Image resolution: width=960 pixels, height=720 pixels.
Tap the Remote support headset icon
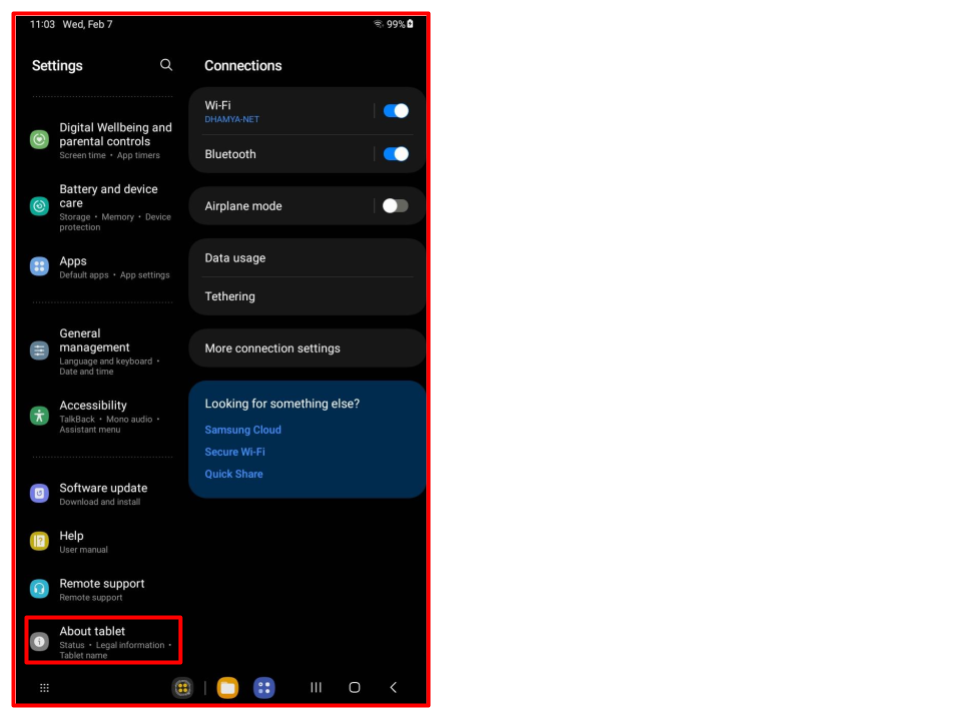pyautogui.click(x=39, y=589)
